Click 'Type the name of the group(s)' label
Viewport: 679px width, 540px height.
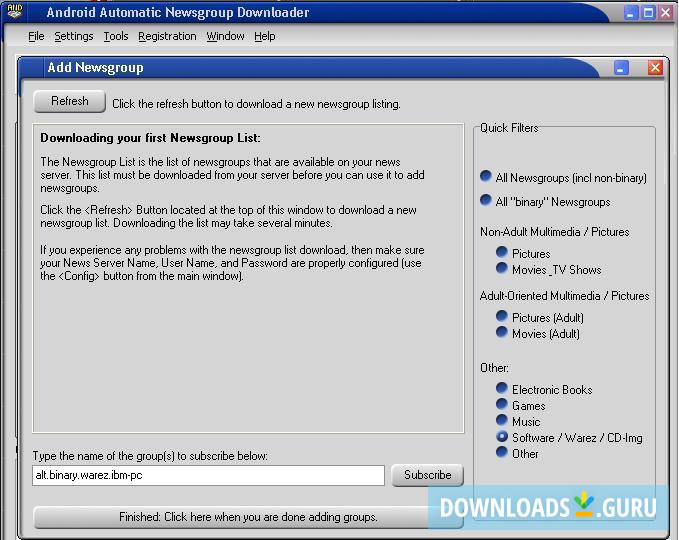click(x=150, y=456)
